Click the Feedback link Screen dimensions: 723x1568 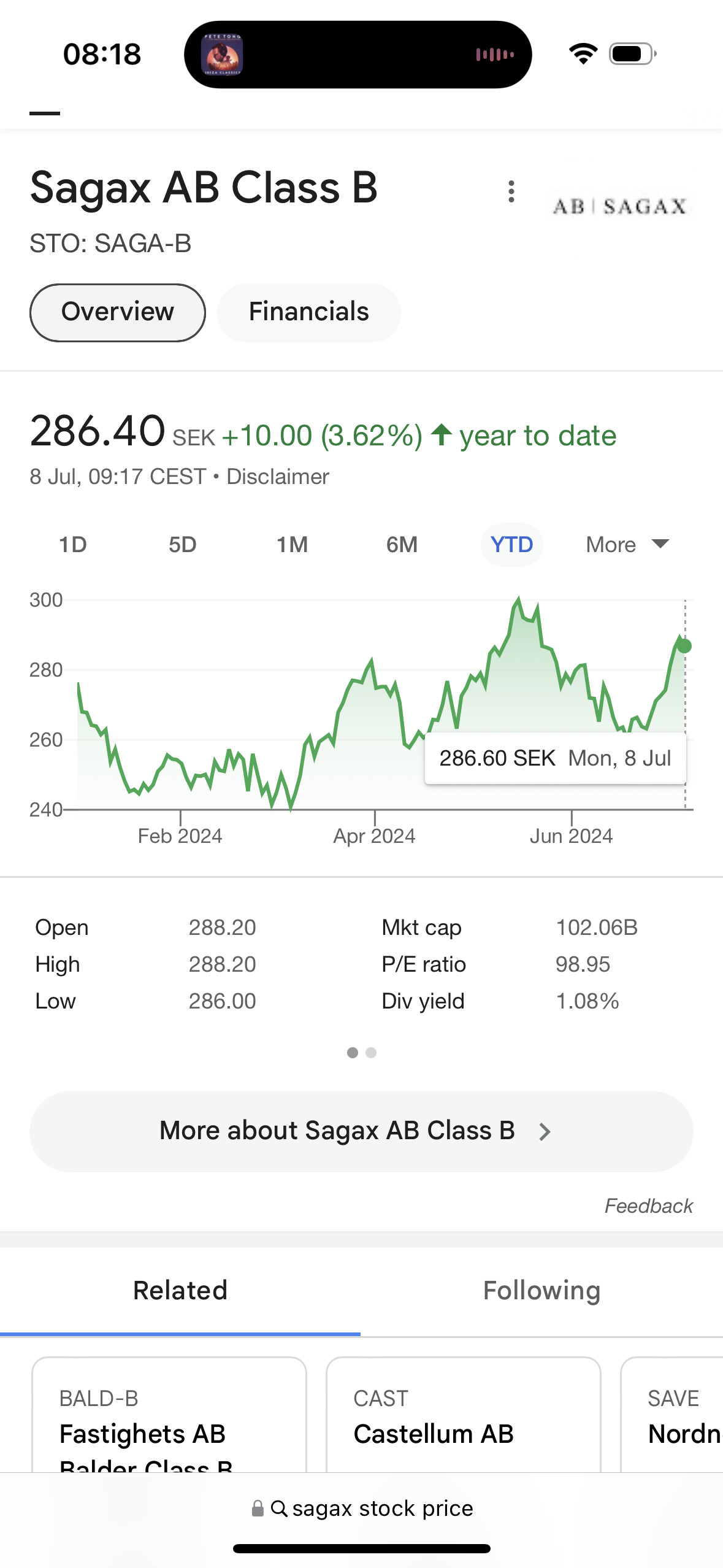(648, 1206)
